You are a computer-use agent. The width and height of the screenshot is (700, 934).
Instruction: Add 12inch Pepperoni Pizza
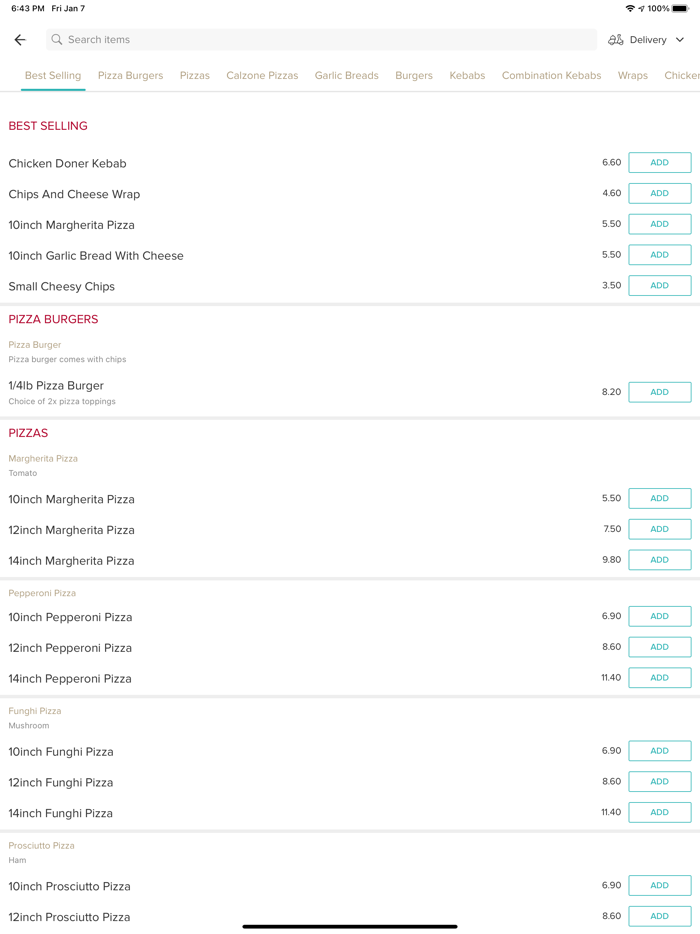click(x=659, y=647)
